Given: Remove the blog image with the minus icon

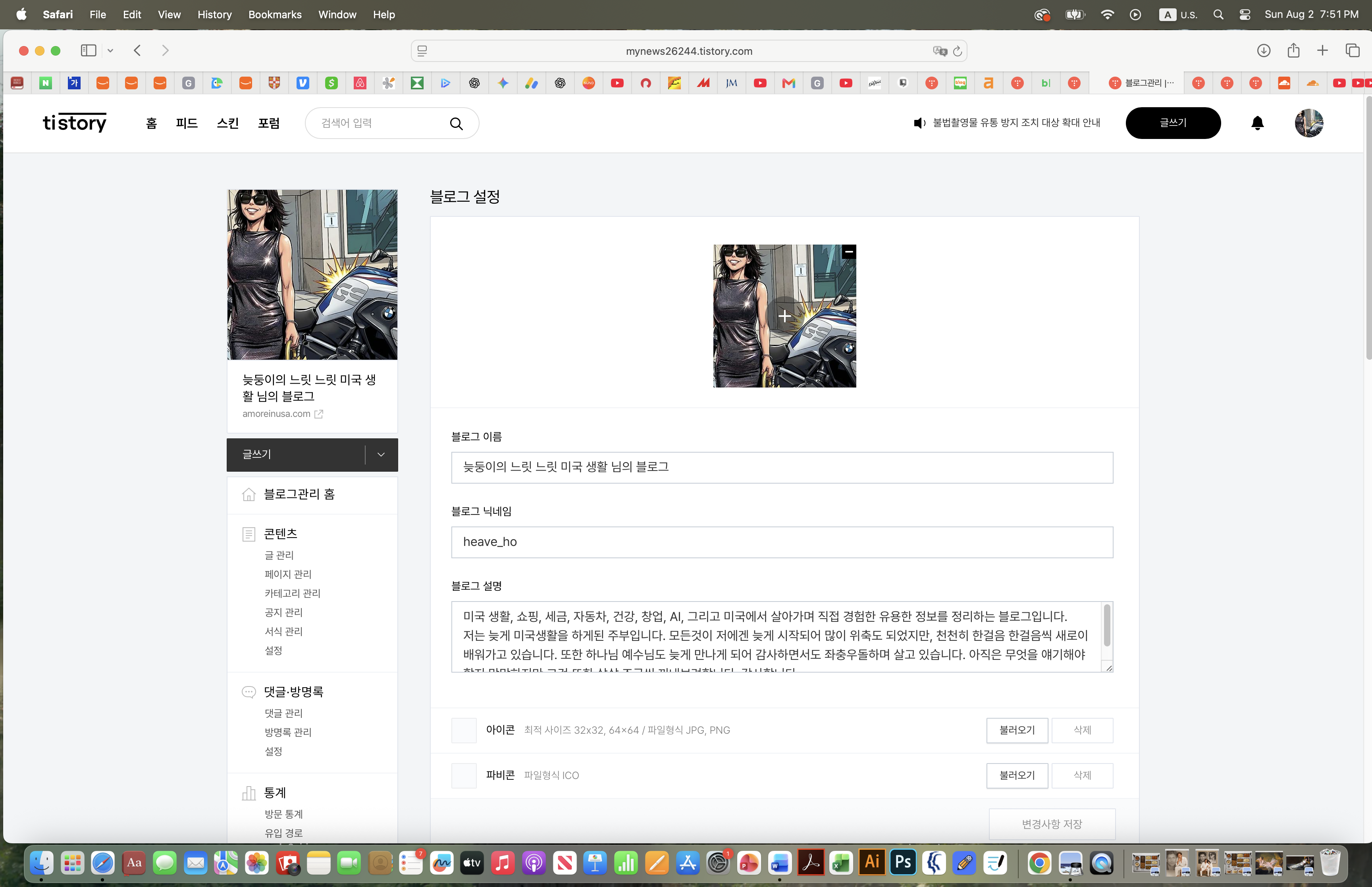Looking at the screenshot, I should click(x=849, y=252).
